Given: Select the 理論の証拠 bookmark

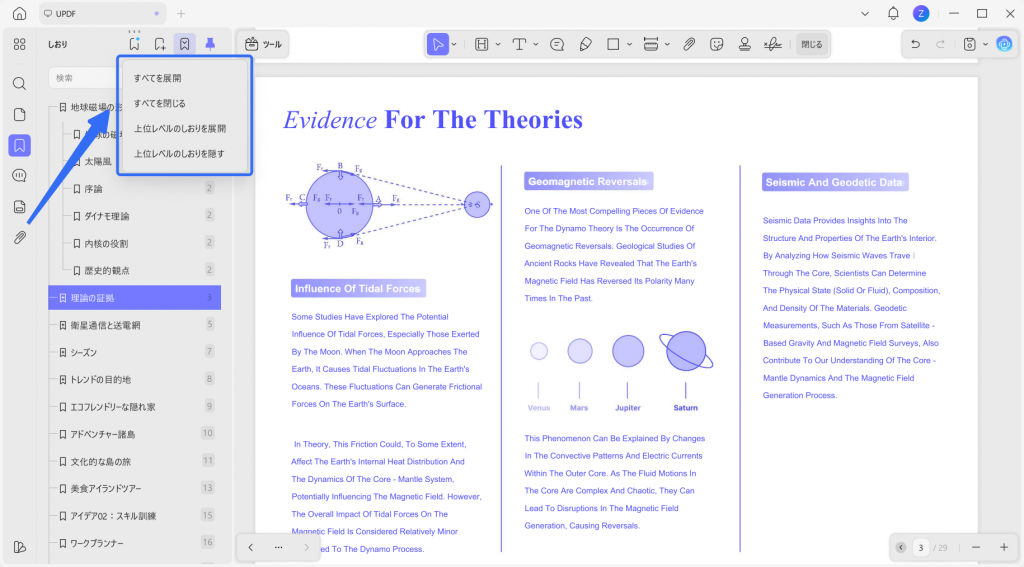Looking at the screenshot, I should 135,298.
